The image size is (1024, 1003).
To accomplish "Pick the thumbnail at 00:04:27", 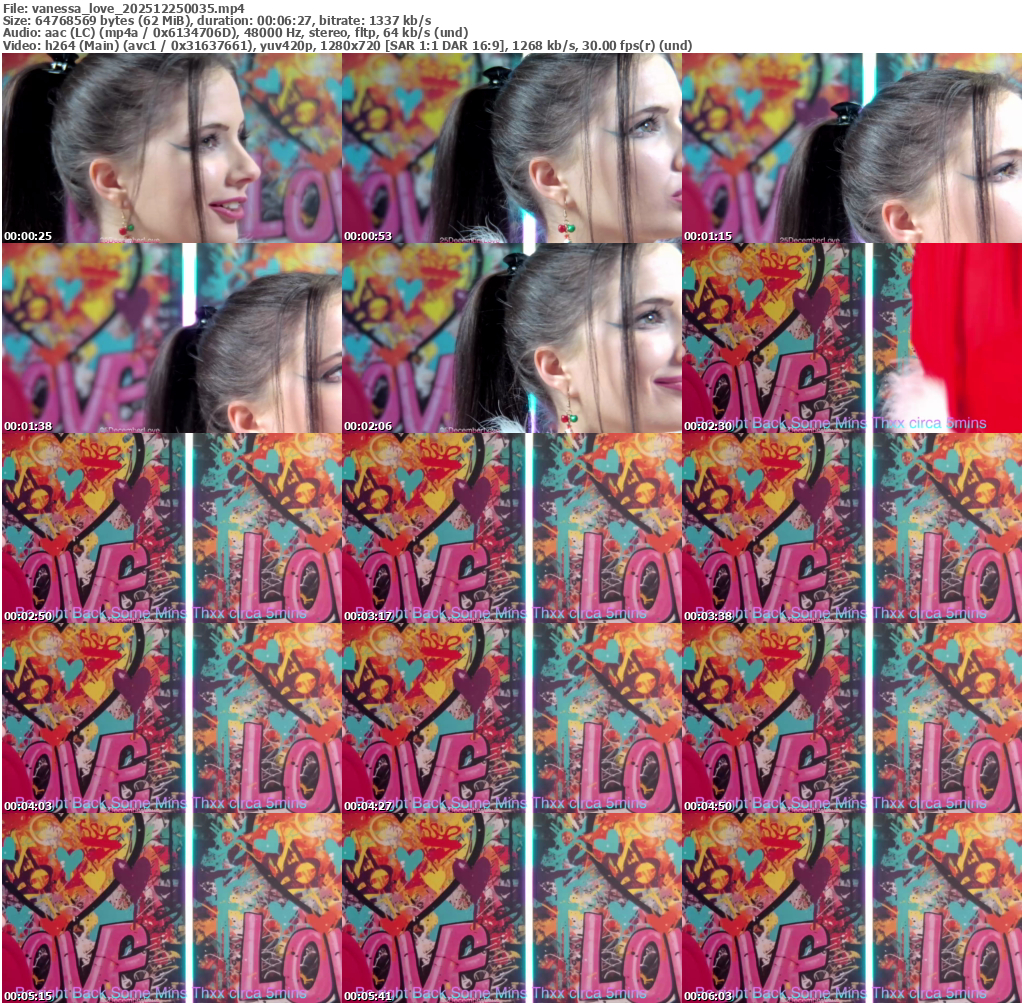I will click(x=512, y=718).
